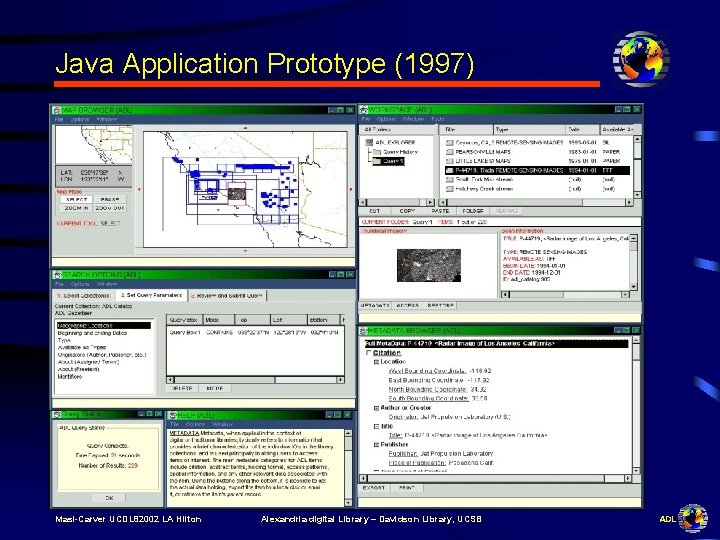Screen dimensions: 720x540
Task: Click query table horizontal scrollbar
Action: point(255,380)
